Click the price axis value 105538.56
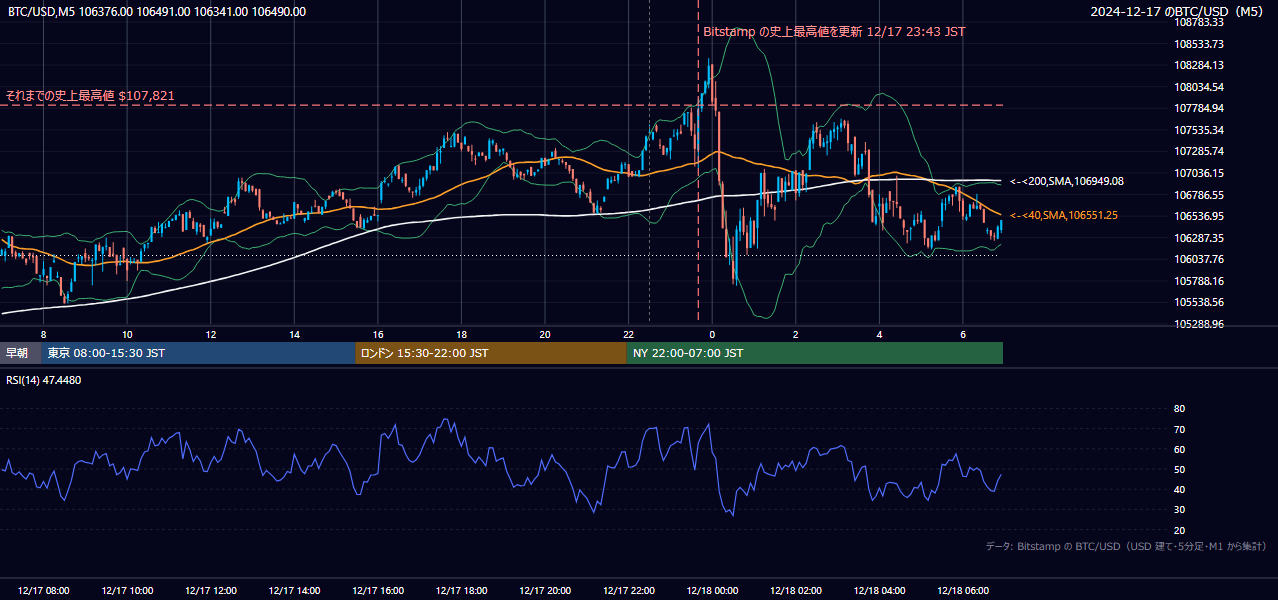This screenshot has width=1278, height=600. click(1199, 302)
